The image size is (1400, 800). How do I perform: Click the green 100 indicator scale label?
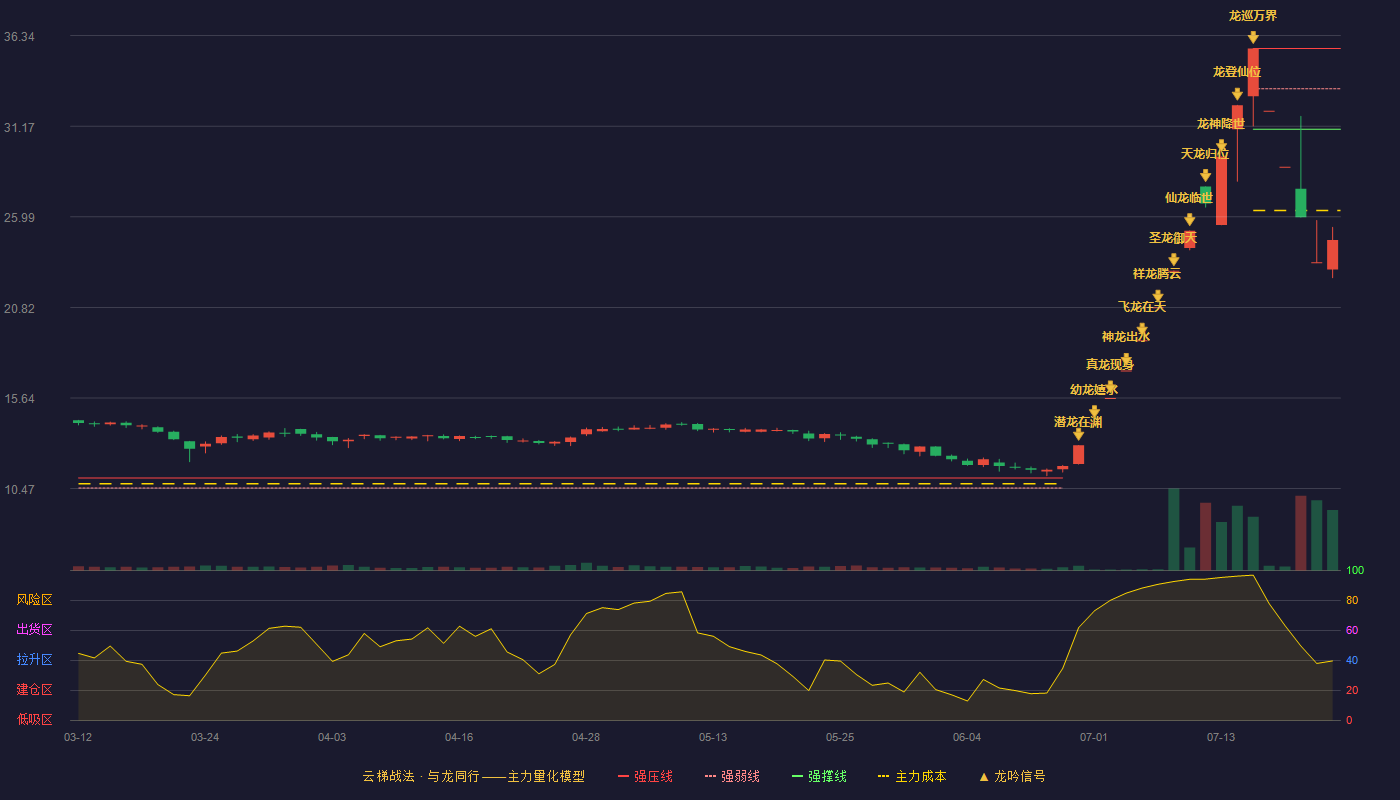coord(1355,571)
